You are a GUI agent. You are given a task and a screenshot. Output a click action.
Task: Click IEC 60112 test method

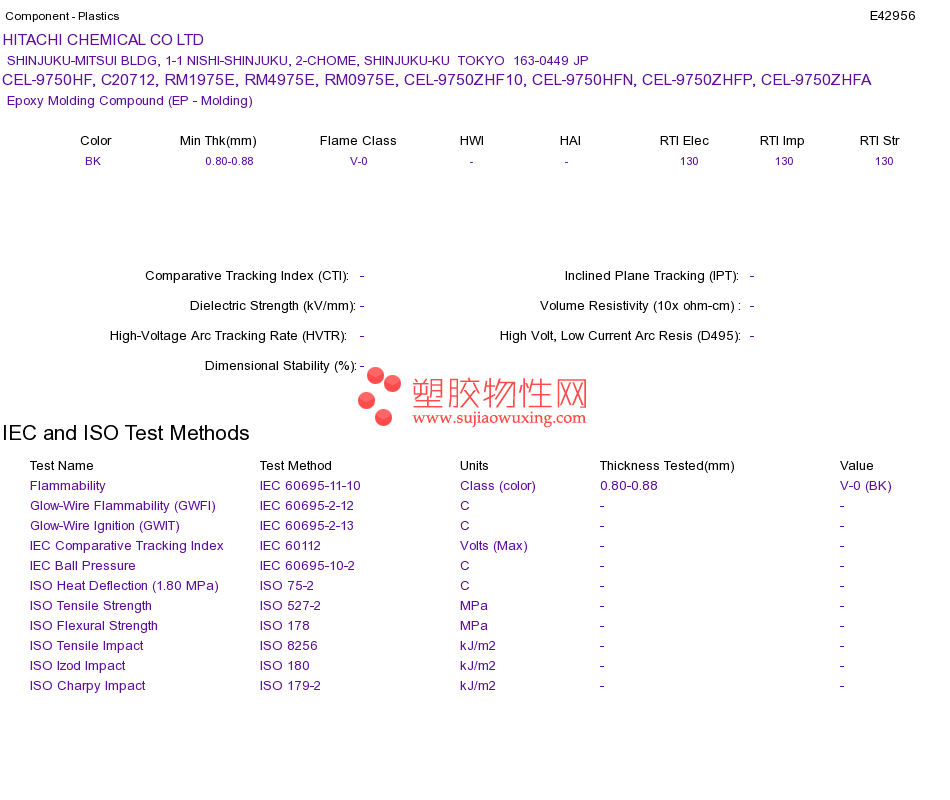coord(290,546)
